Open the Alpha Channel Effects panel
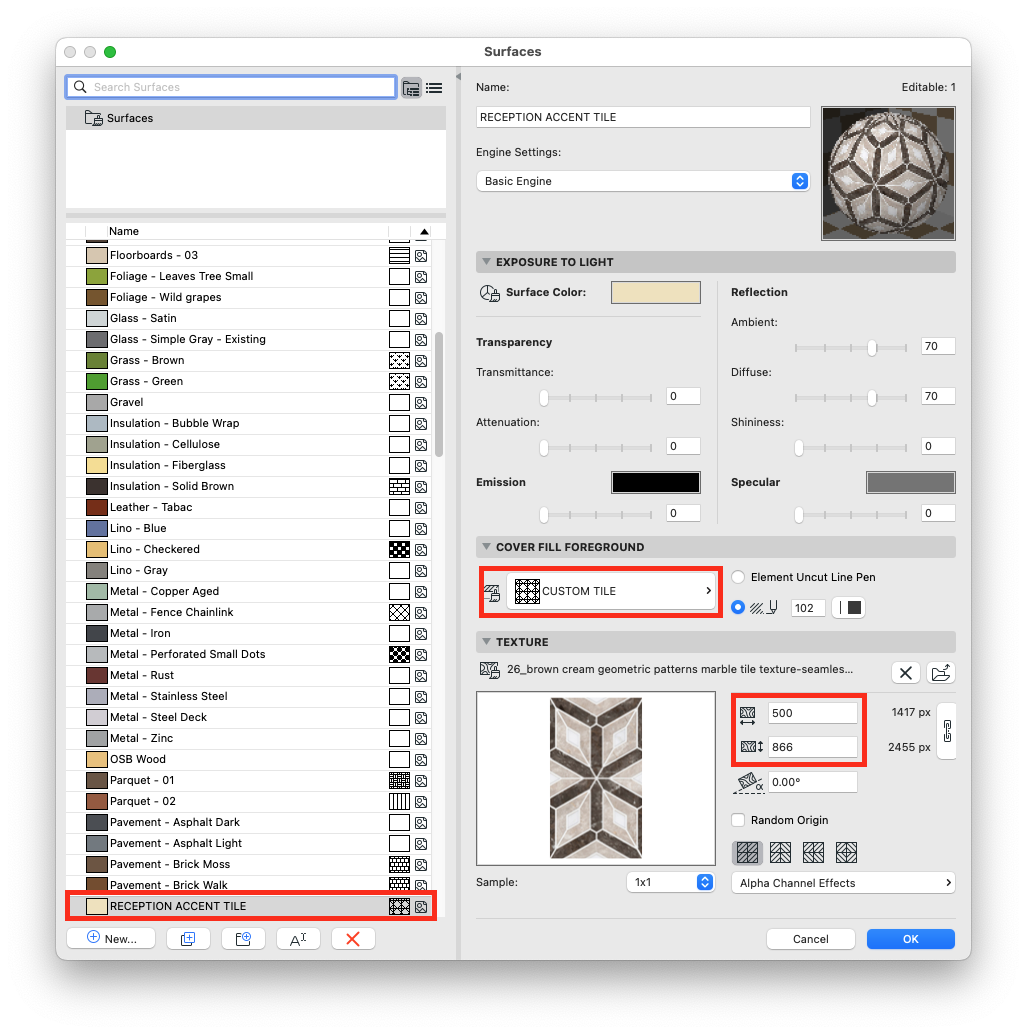 click(x=843, y=883)
